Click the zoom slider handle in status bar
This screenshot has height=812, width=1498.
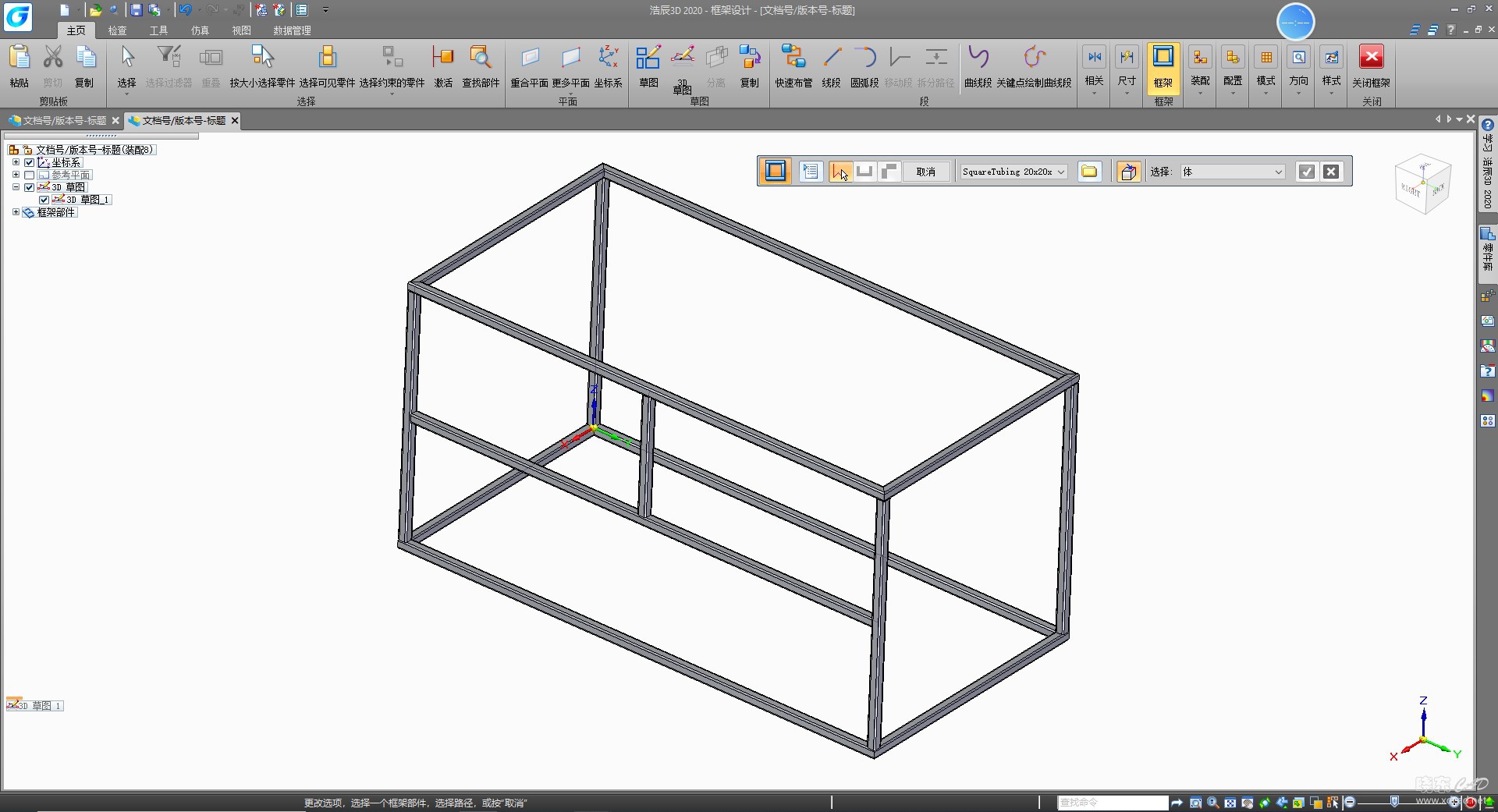pyautogui.click(x=1394, y=802)
